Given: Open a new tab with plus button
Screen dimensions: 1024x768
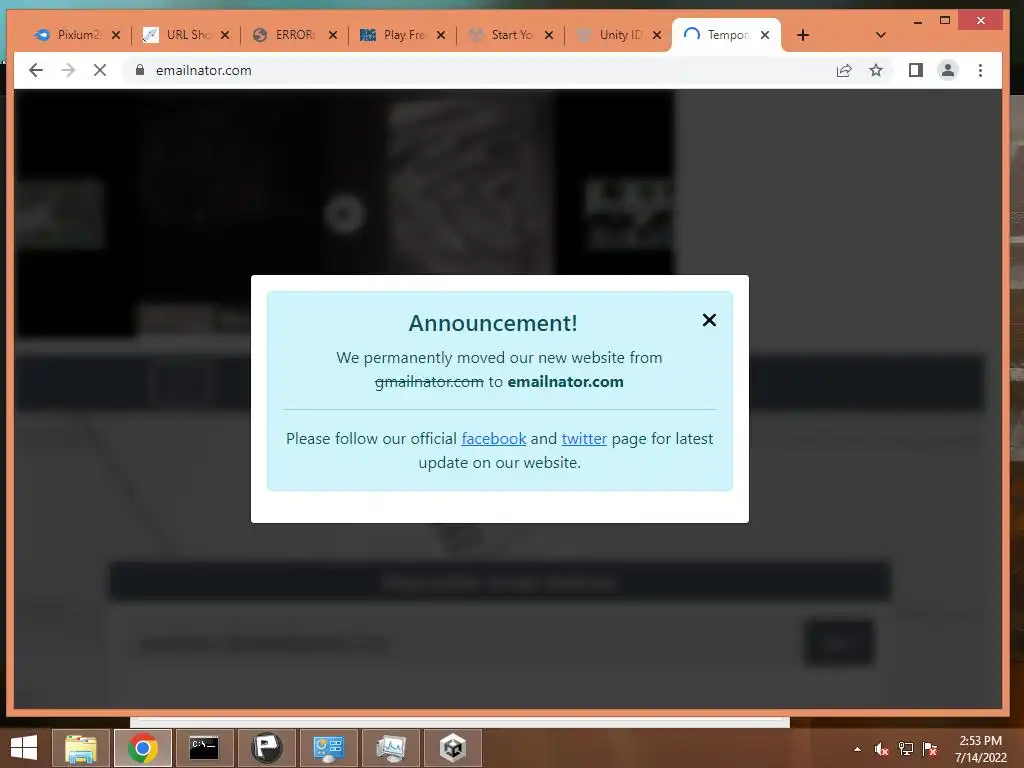Looking at the screenshot, I should [x=803, y=35].
